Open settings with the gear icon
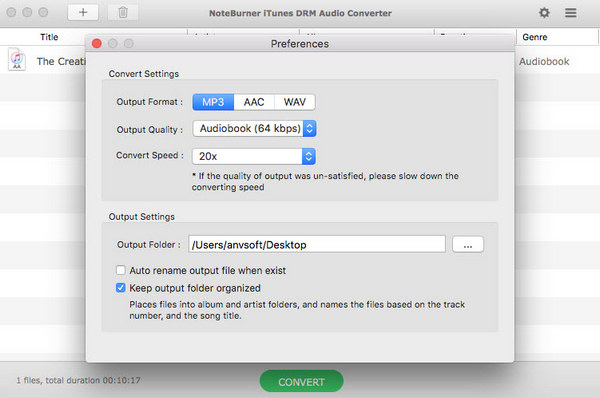The image size is (600, 398). tap(544, 13)
